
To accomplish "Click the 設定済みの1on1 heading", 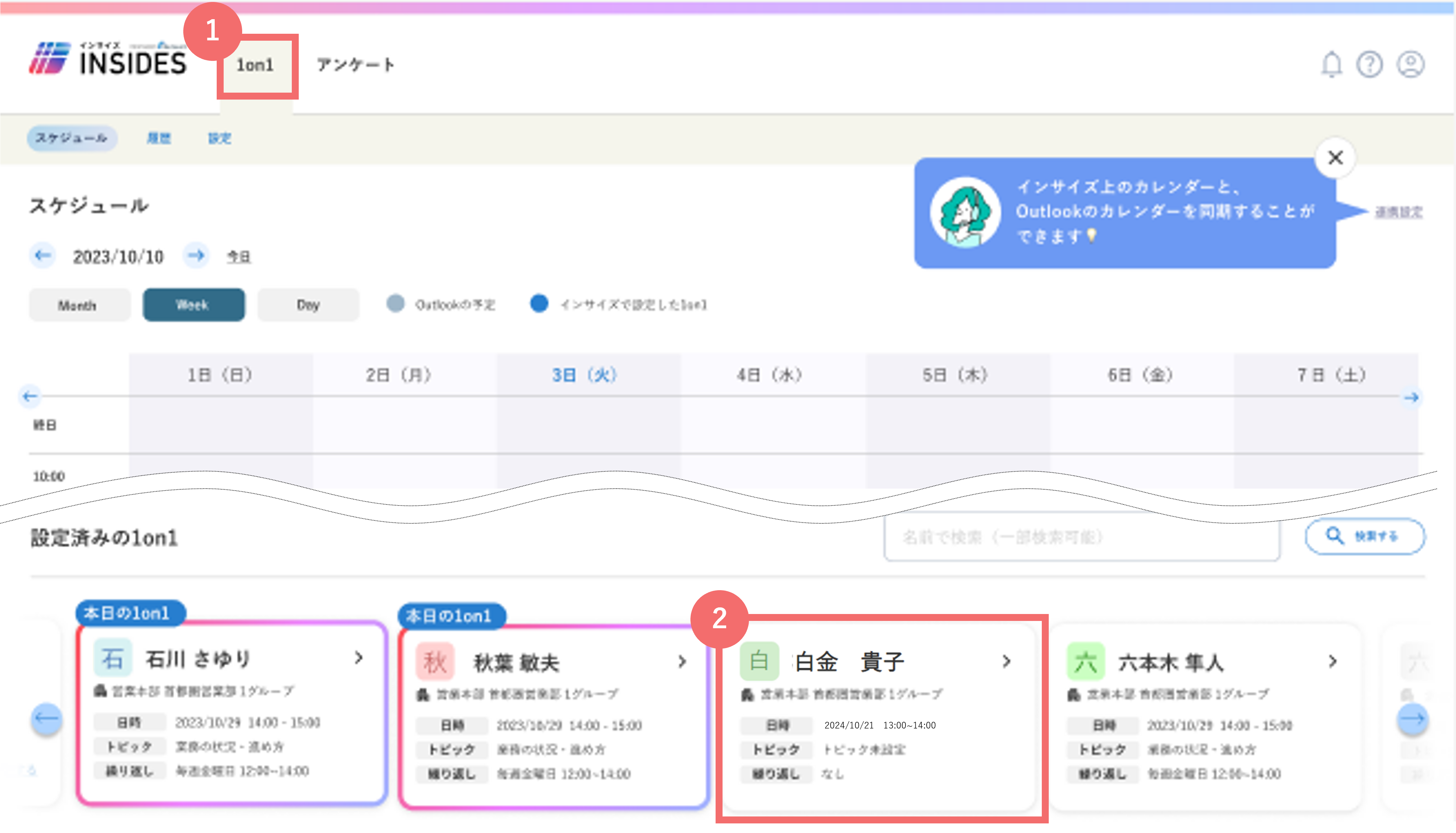I will [x=104, y=538].
